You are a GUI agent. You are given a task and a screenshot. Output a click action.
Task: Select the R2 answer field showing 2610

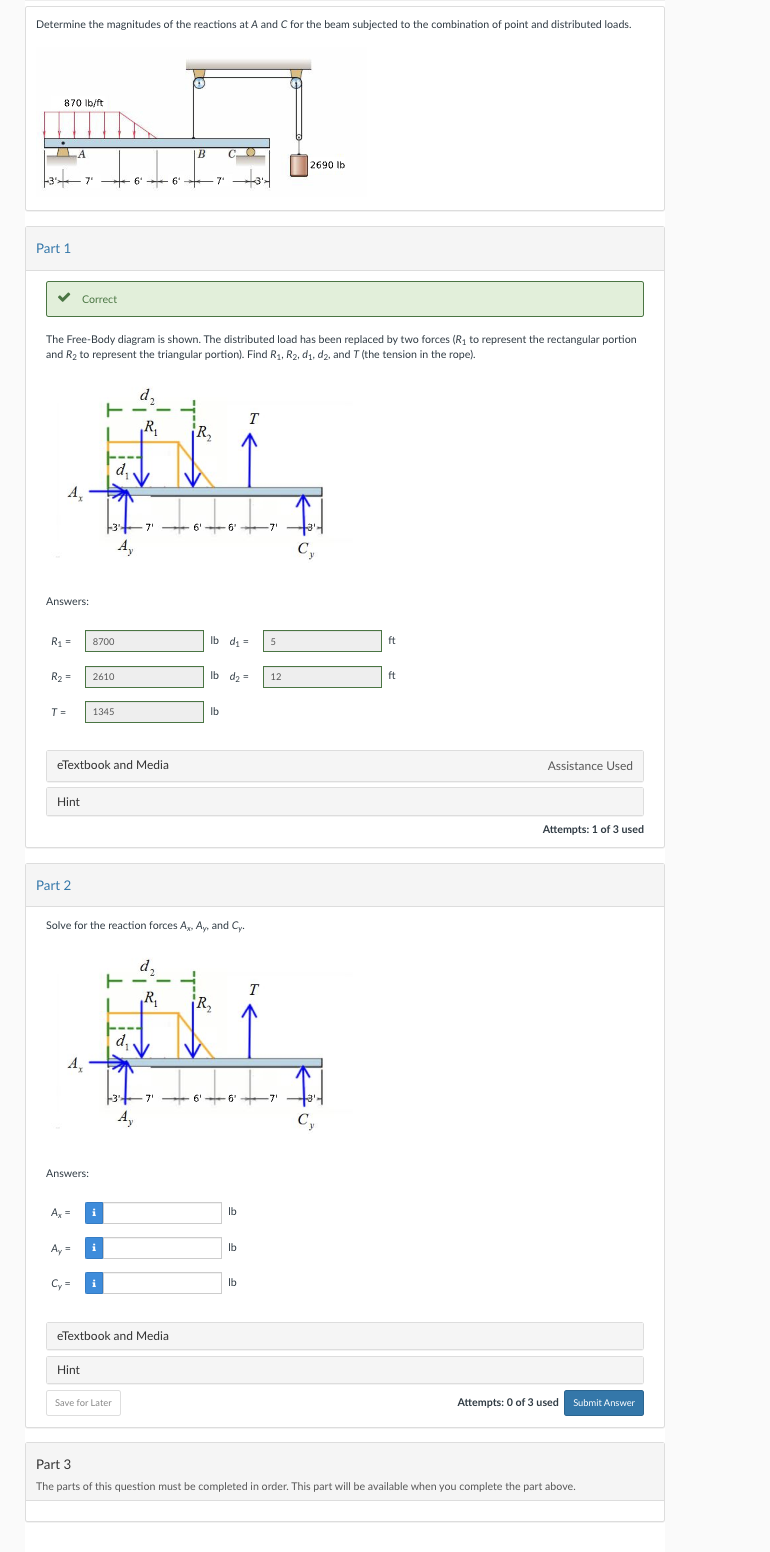pos(143,676)
